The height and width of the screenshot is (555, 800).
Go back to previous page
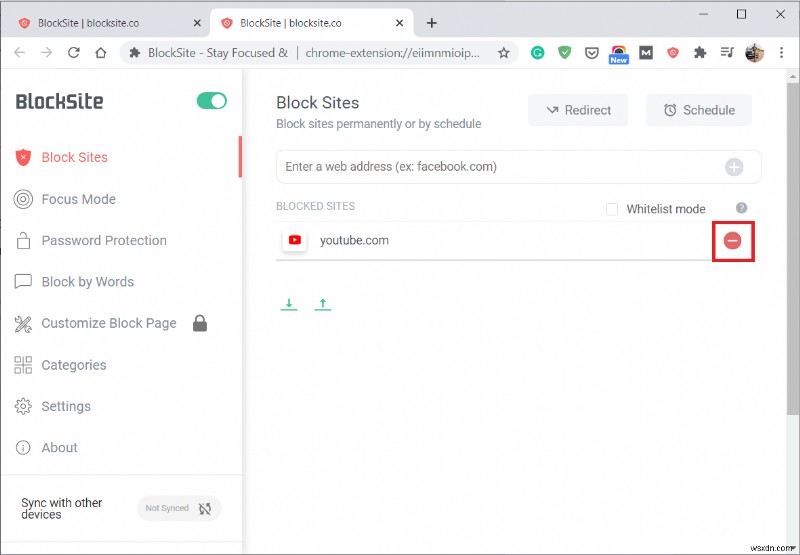(19, 53)
